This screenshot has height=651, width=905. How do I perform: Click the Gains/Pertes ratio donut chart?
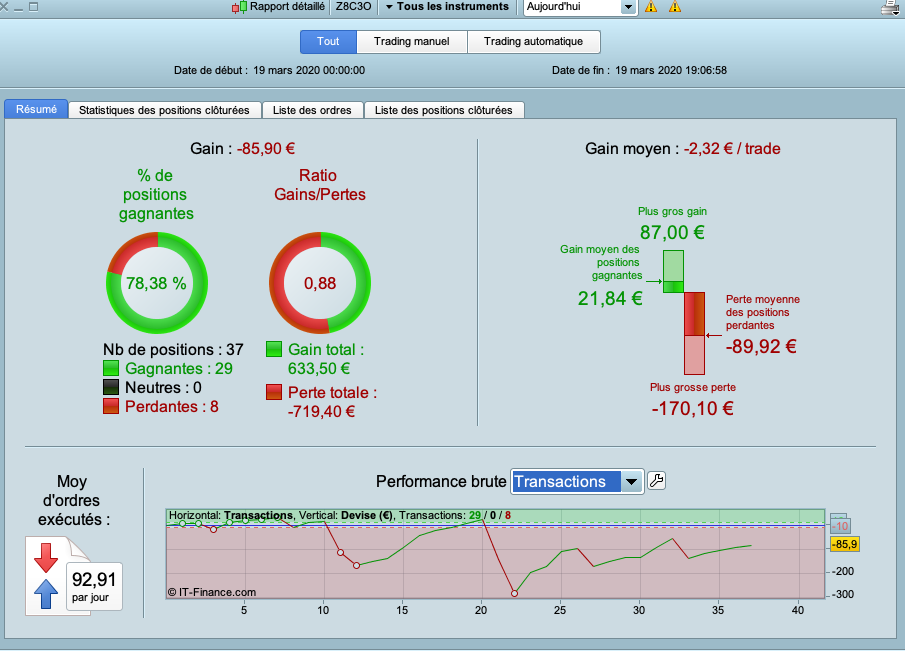pyautogui.click(x=320, y=283)
